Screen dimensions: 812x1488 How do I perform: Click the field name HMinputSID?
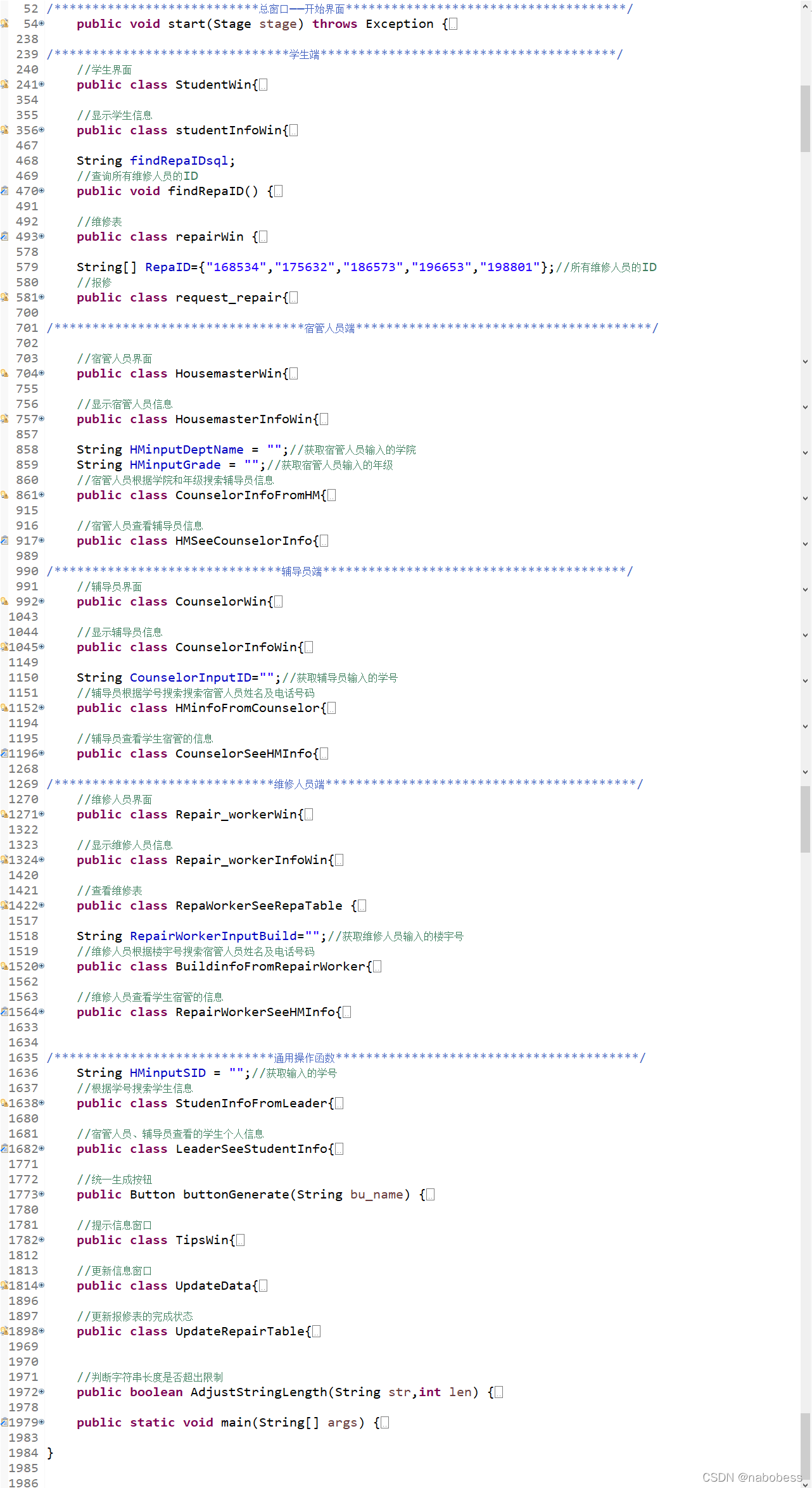pos(167,1073)
